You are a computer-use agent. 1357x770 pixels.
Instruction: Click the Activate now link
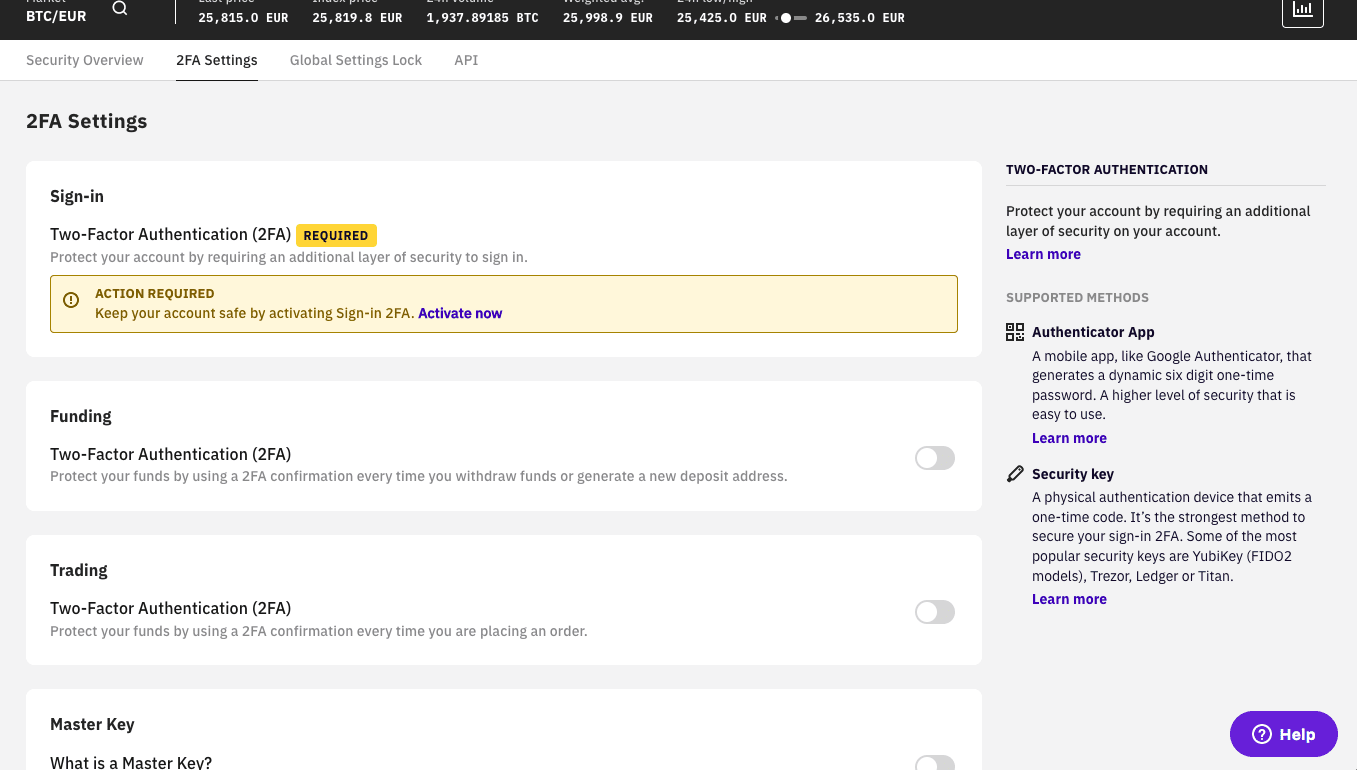460,313
